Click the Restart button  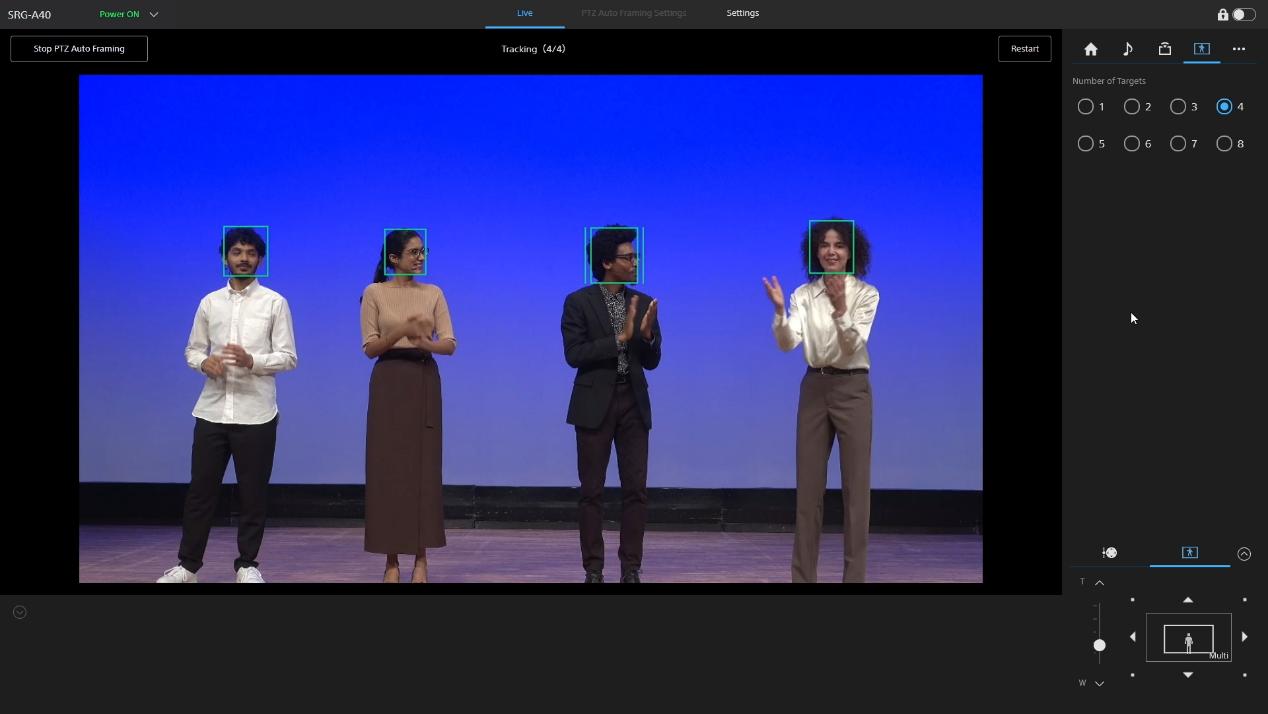[1024, 49]
